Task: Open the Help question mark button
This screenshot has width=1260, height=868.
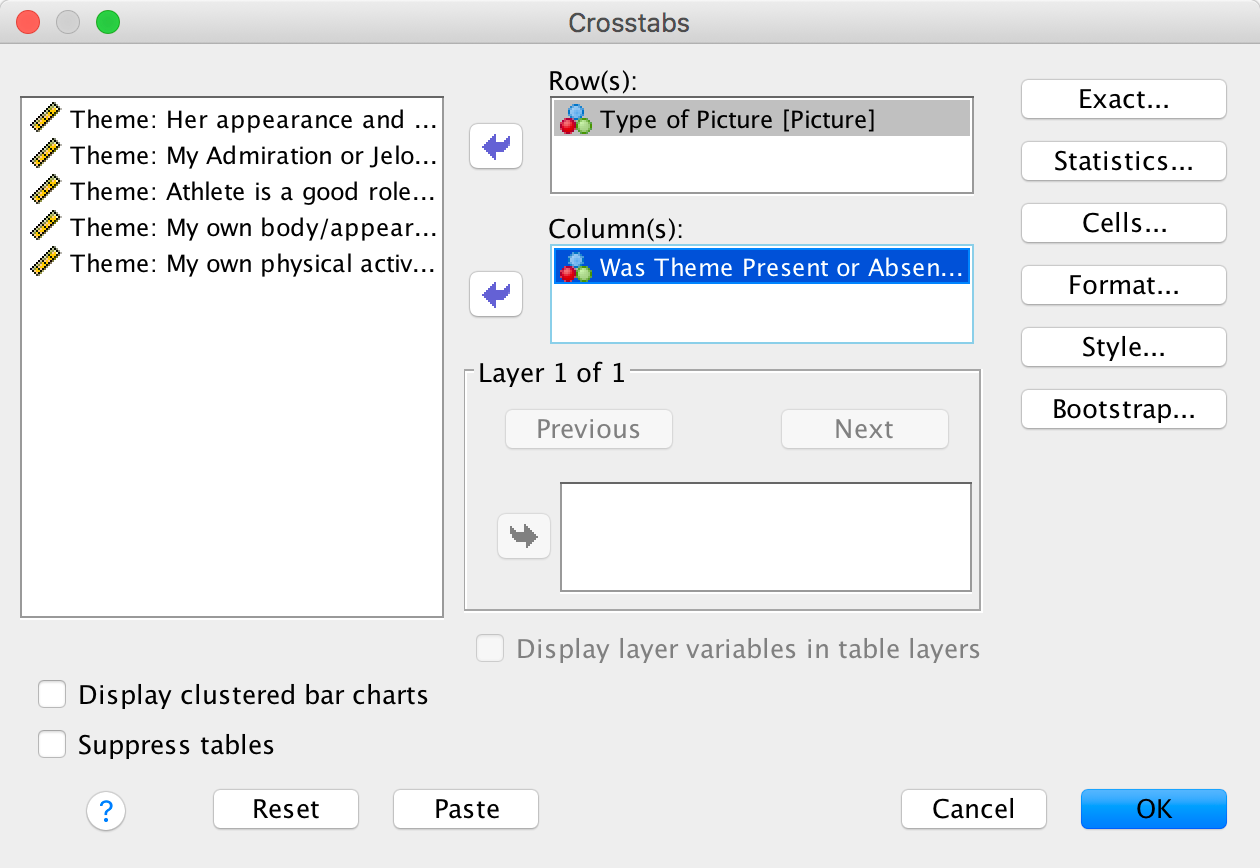Action: coord(106,810)
